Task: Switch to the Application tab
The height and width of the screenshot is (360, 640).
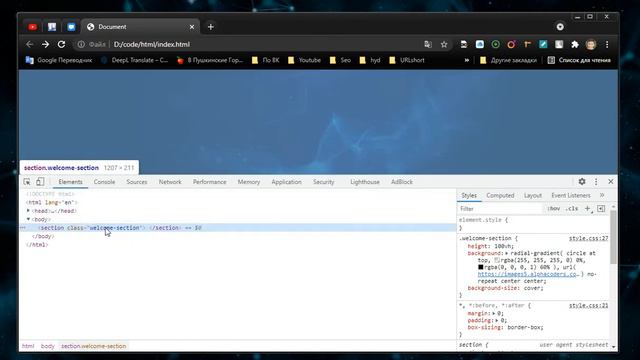Action: pos(287,182)
